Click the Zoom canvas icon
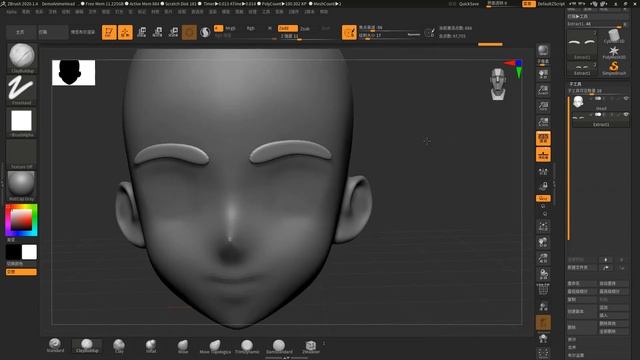The height and width of the screenshot is (360, 640). click(543, 90)
